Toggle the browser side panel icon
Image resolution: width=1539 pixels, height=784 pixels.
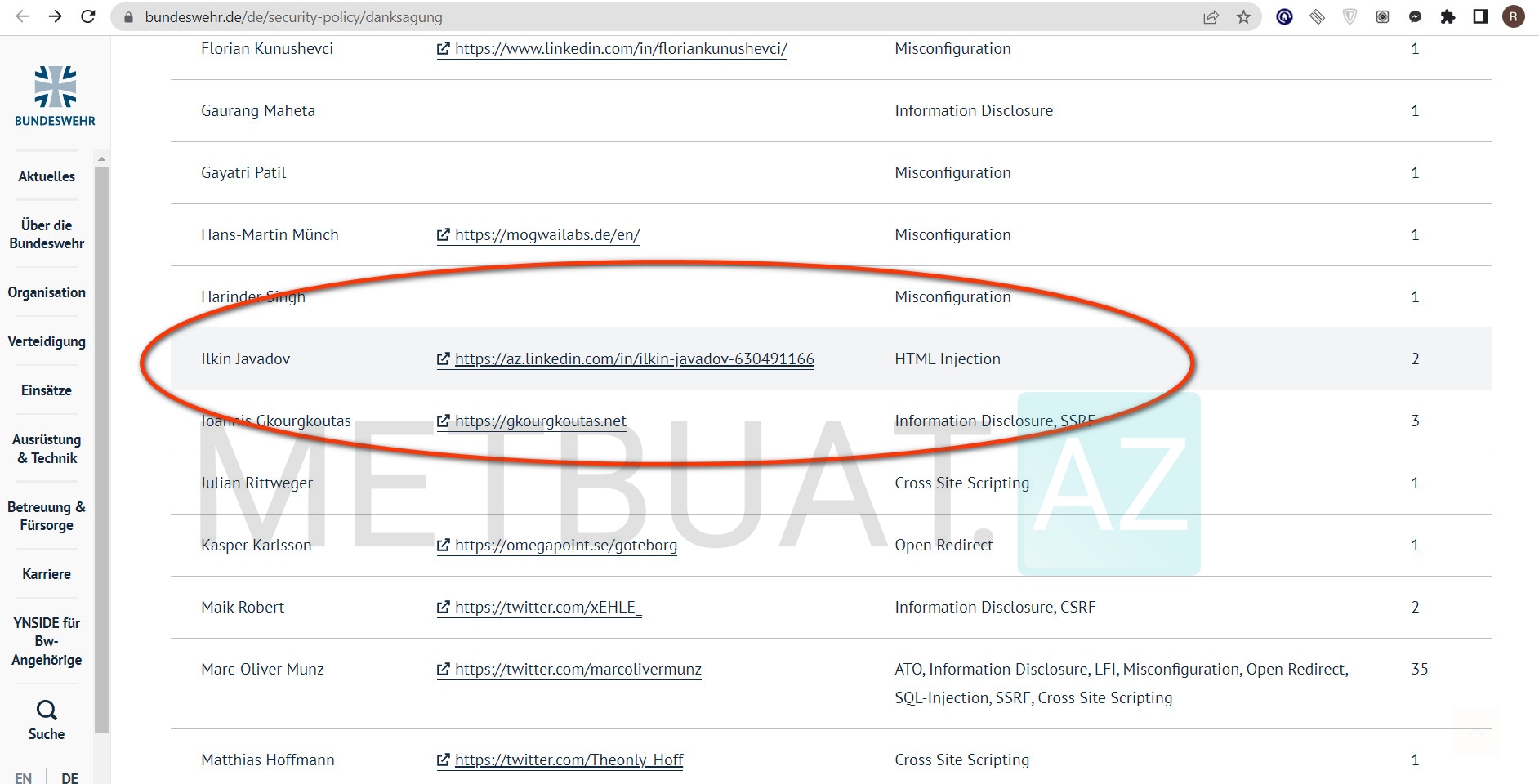(x=1480, y=16)
